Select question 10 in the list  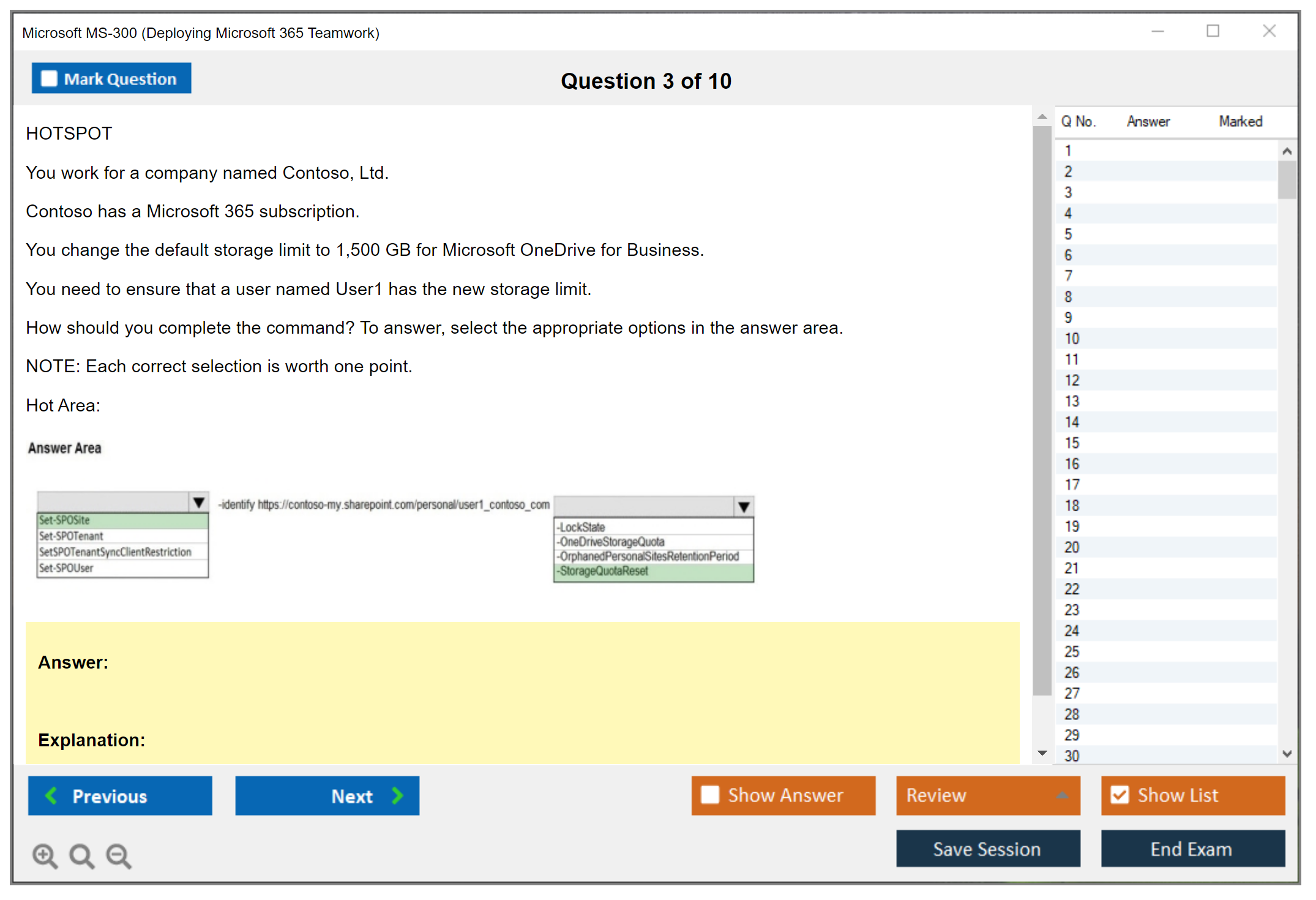(1072, 339)
